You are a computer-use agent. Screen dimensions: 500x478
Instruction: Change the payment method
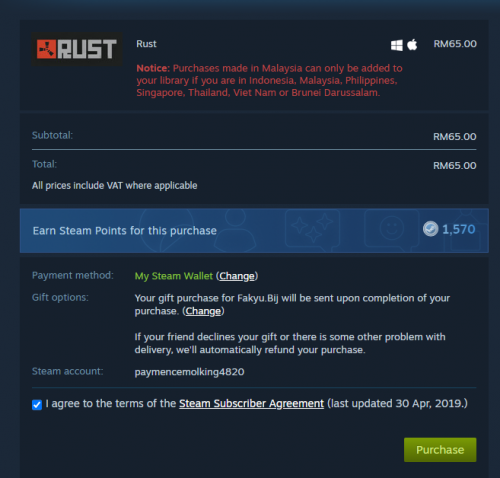coord(237,276)
